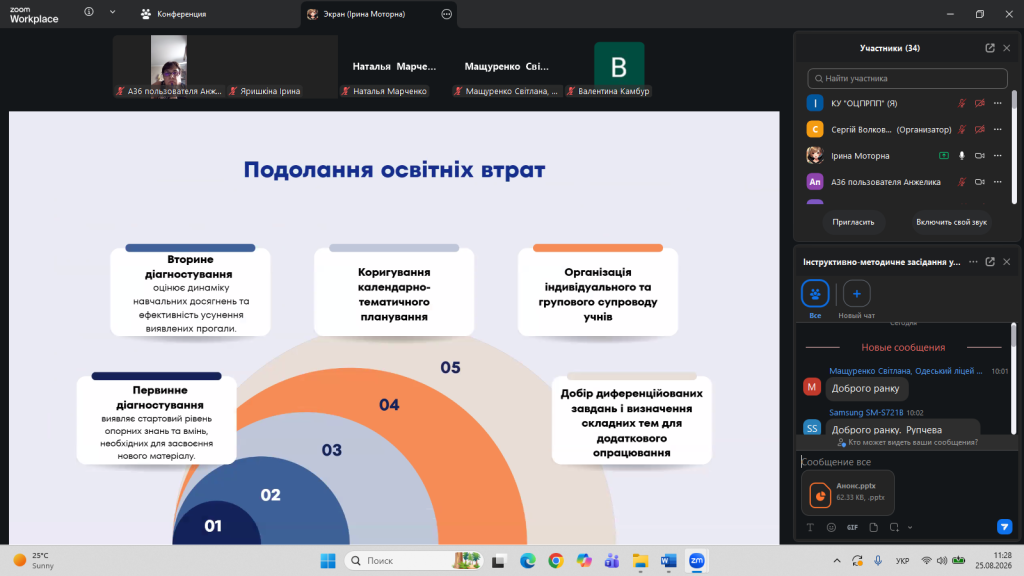Switch the УКР keyboard language
1024x576 pixels.
(903, 560)
